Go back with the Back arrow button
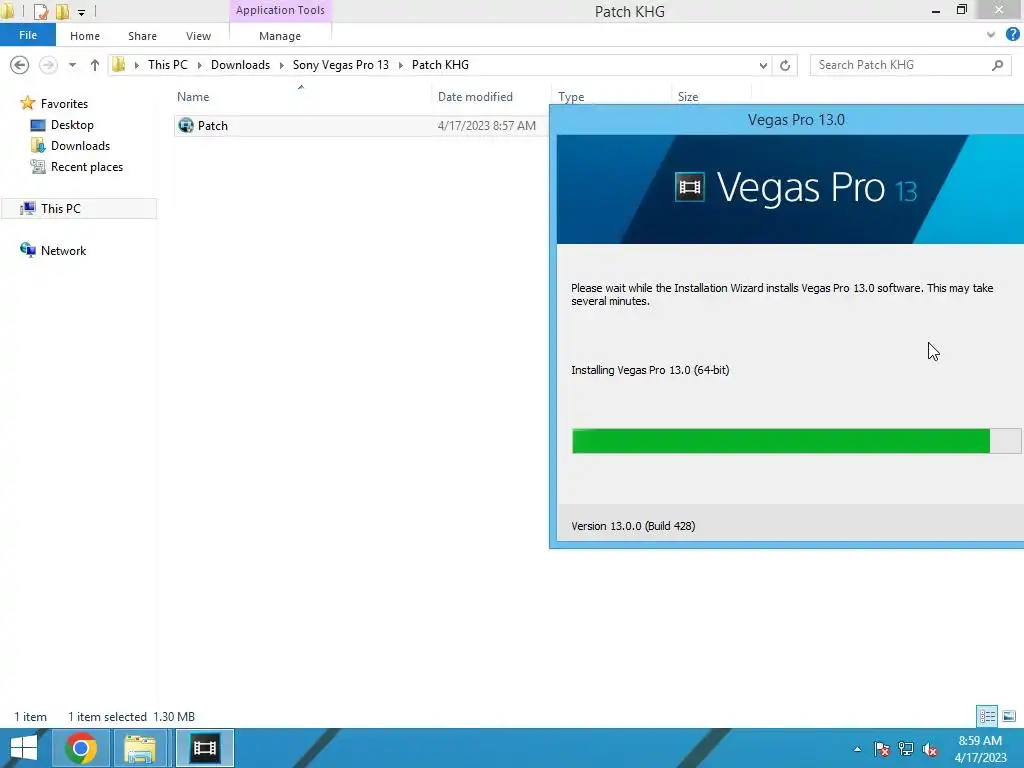Screen dimensions: 1024x768 pos(20,65)
